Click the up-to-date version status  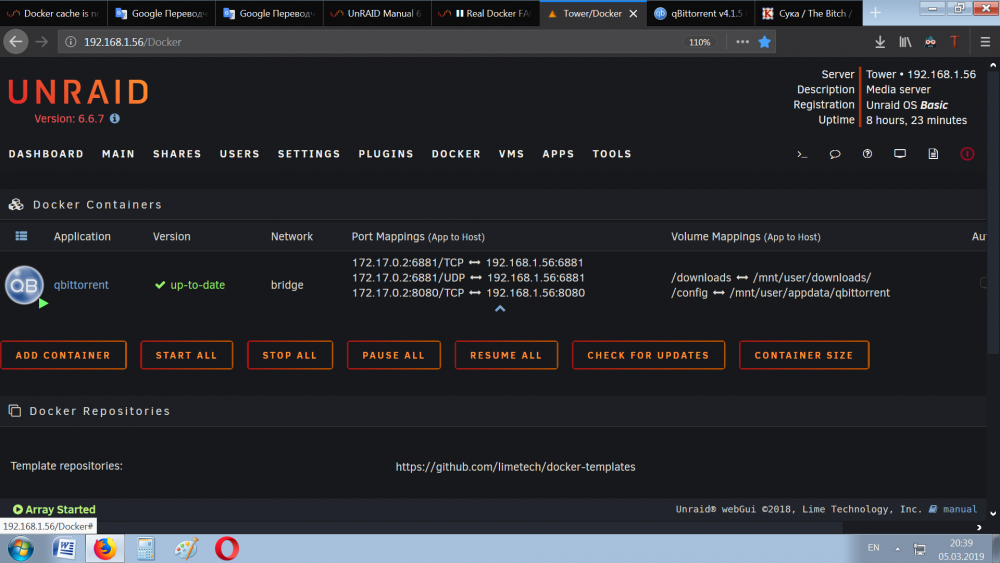190,285
